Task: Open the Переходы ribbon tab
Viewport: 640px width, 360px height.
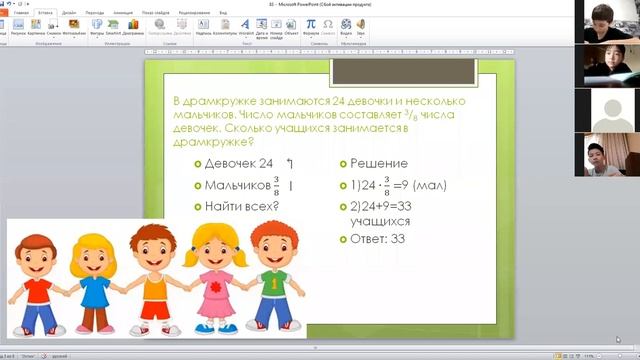Action: (x=95, y=13)
